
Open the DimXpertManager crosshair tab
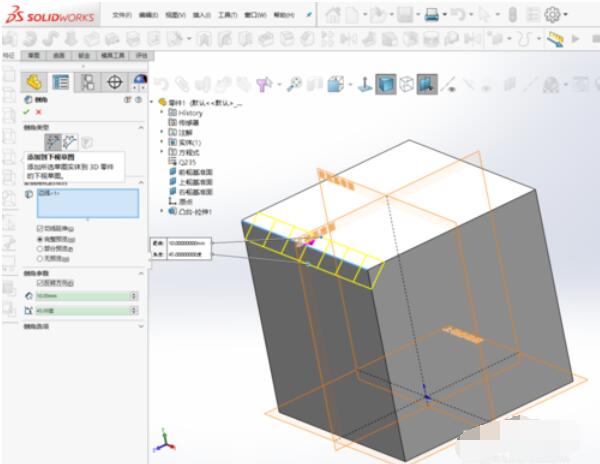click(115, 82)
